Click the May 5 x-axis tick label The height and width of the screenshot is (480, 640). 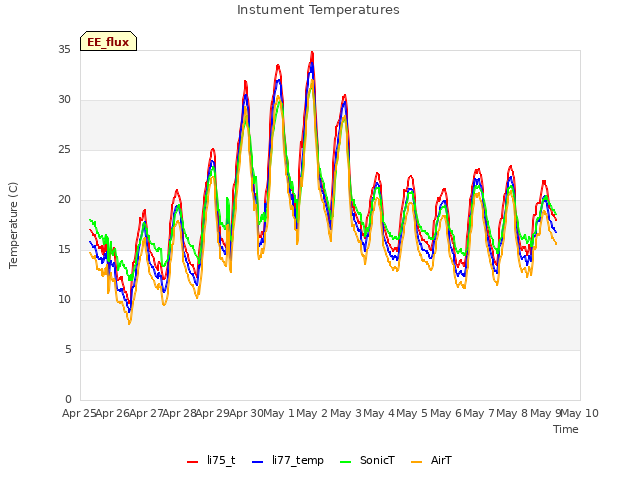tap(412, 413)
